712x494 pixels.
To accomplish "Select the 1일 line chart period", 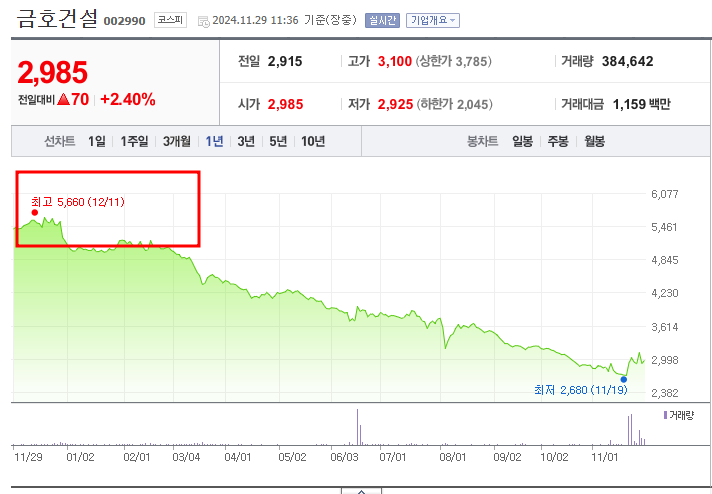I will click(x=97, y=141).
